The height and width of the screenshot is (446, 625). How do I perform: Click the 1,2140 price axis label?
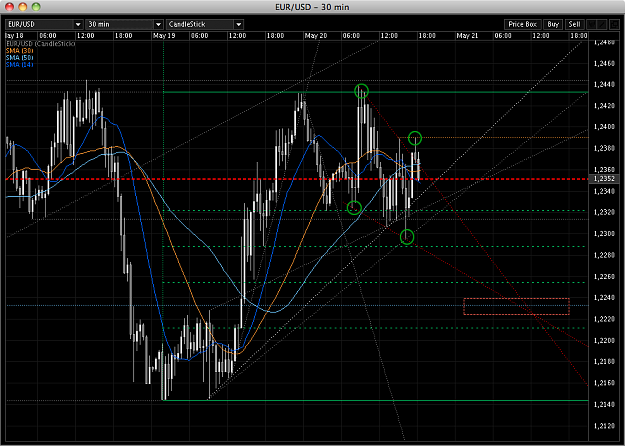[x=604, y=404]
